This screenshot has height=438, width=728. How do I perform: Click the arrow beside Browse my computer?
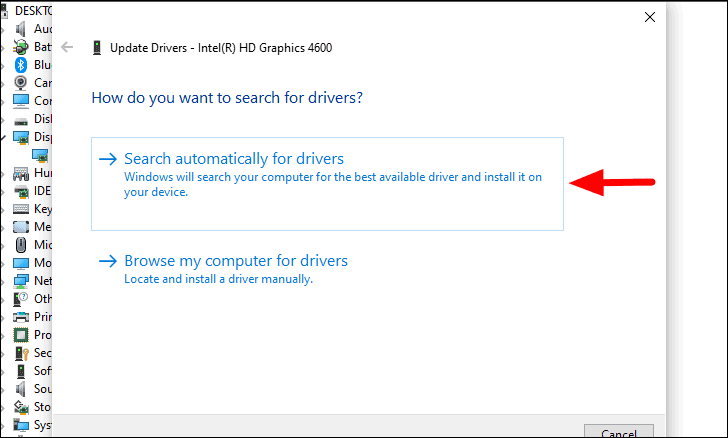click(x=108, y=261)
